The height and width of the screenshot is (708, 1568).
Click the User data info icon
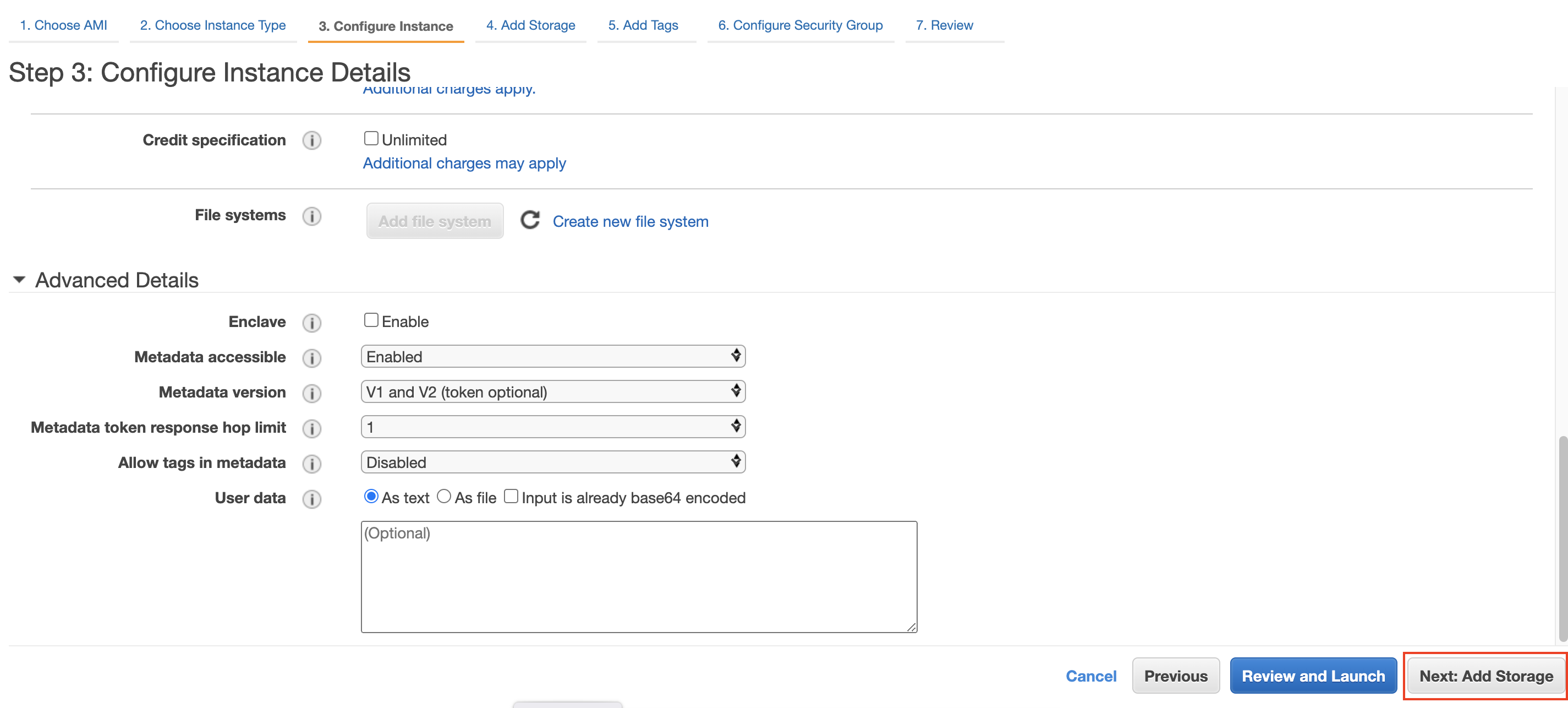(312, 498)
